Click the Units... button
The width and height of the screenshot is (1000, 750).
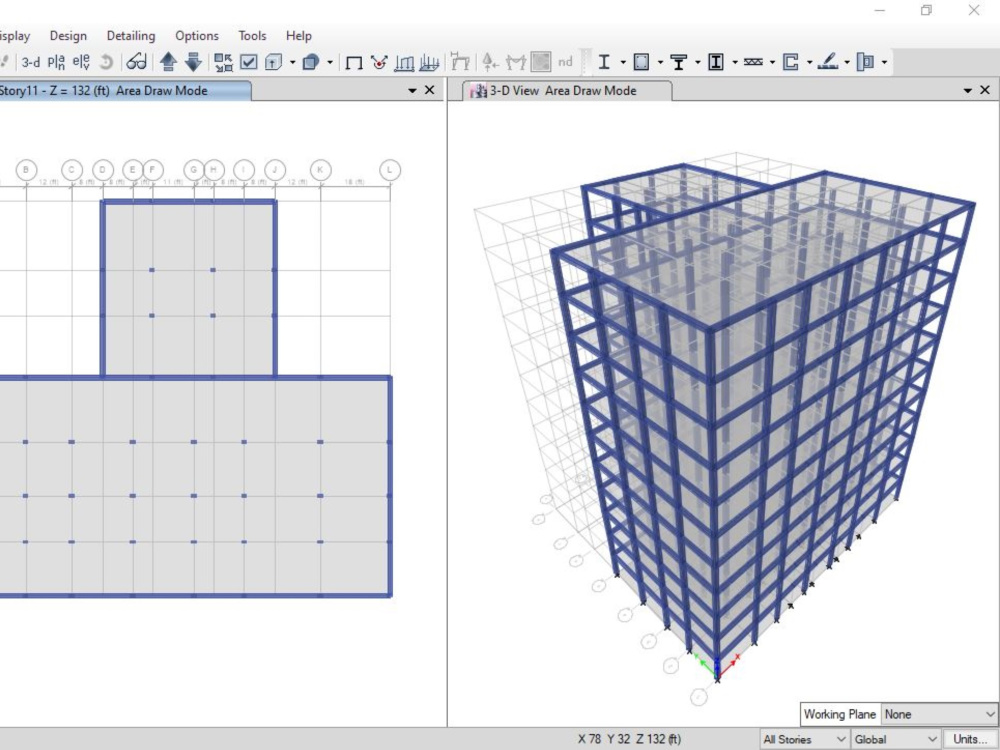(x=971, y=739)
